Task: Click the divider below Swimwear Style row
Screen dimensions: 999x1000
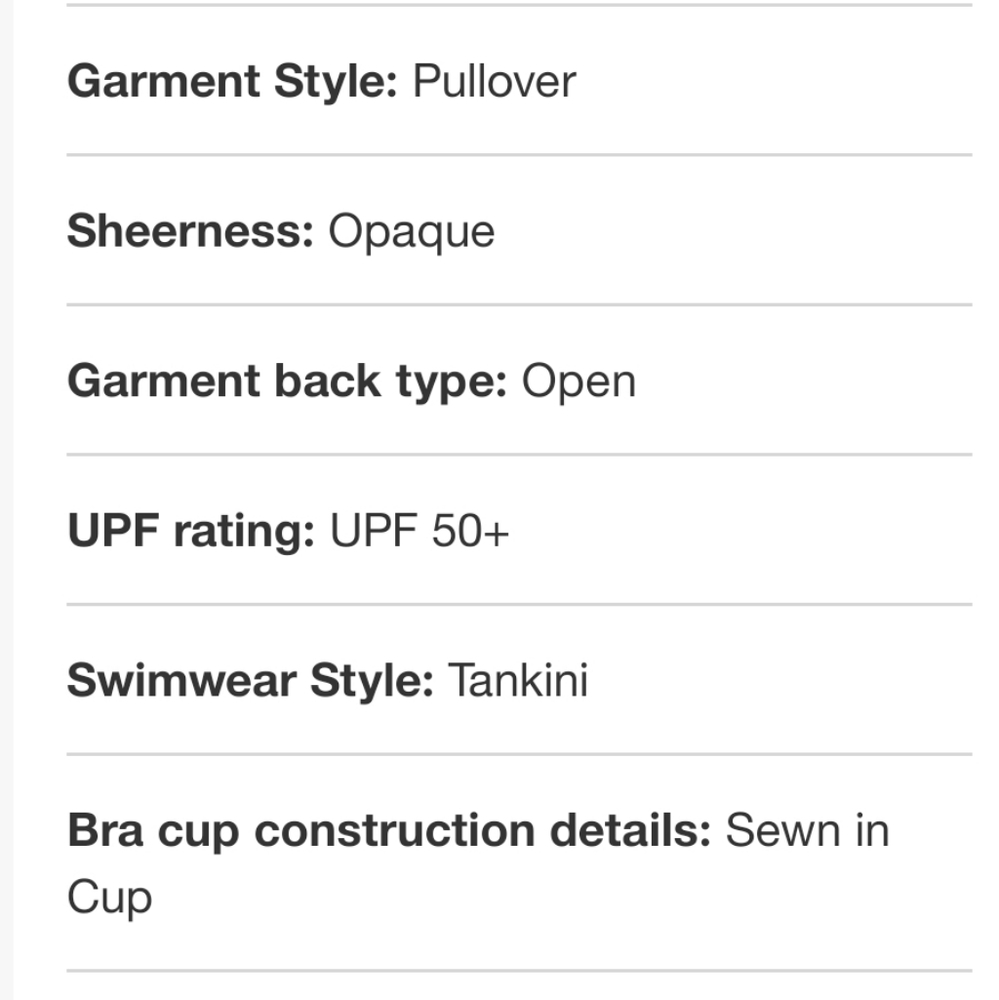Action: coord(519,755)
